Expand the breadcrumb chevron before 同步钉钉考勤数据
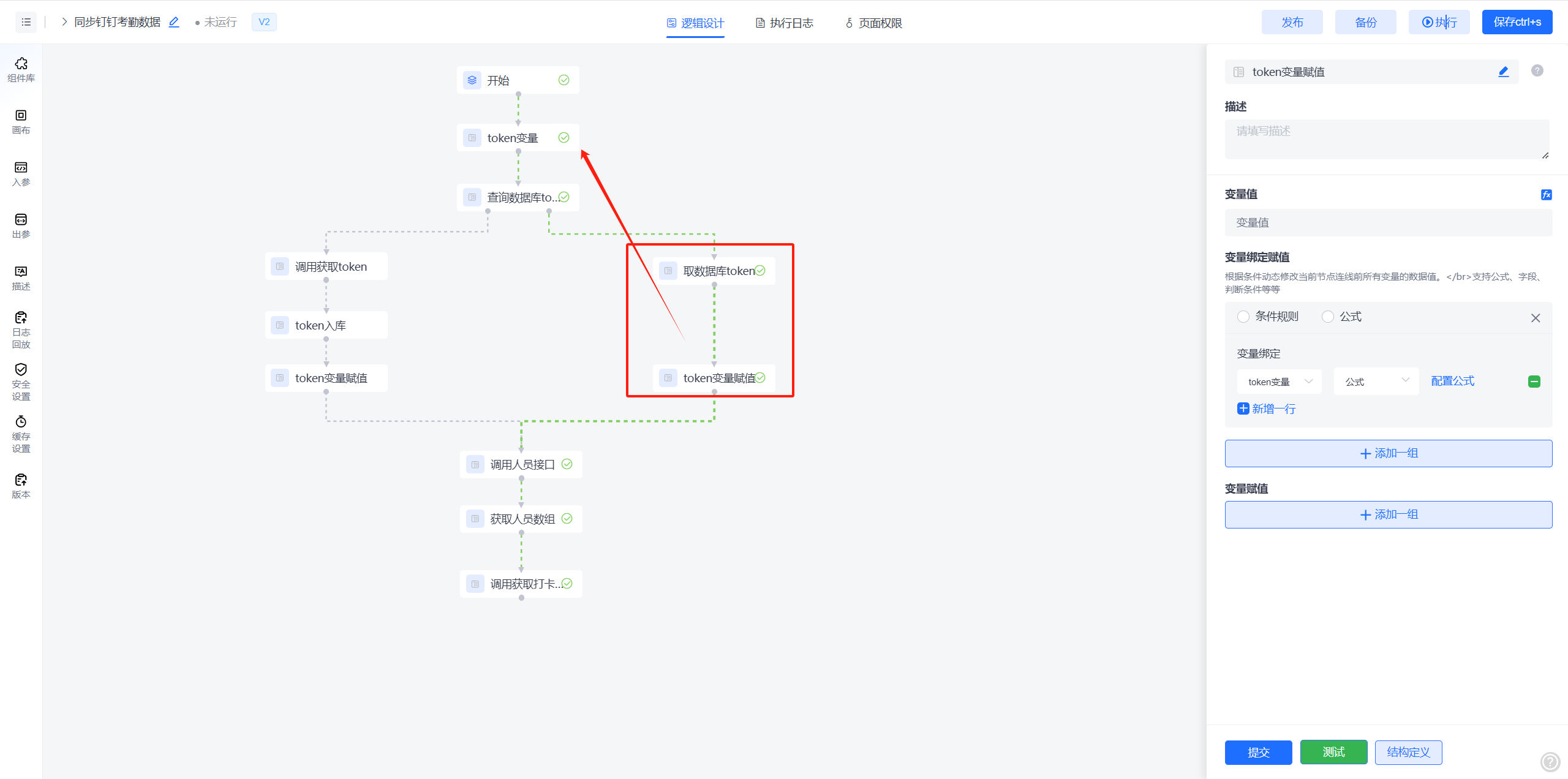This screenshot has width=1568, height=779. click(64, 22)
